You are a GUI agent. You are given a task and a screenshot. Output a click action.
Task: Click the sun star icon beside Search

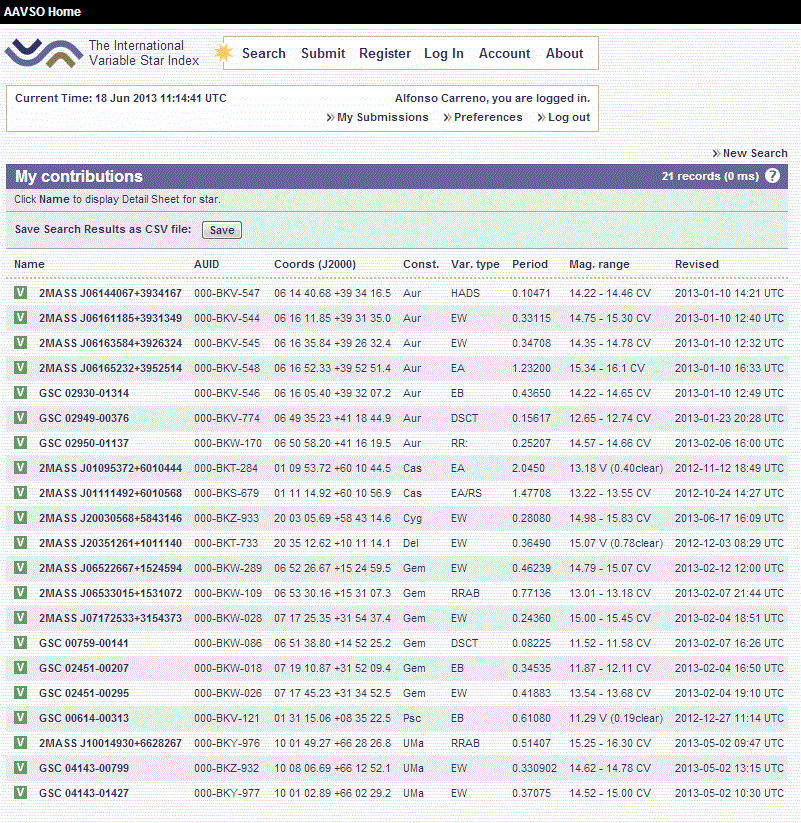(224, 54)
